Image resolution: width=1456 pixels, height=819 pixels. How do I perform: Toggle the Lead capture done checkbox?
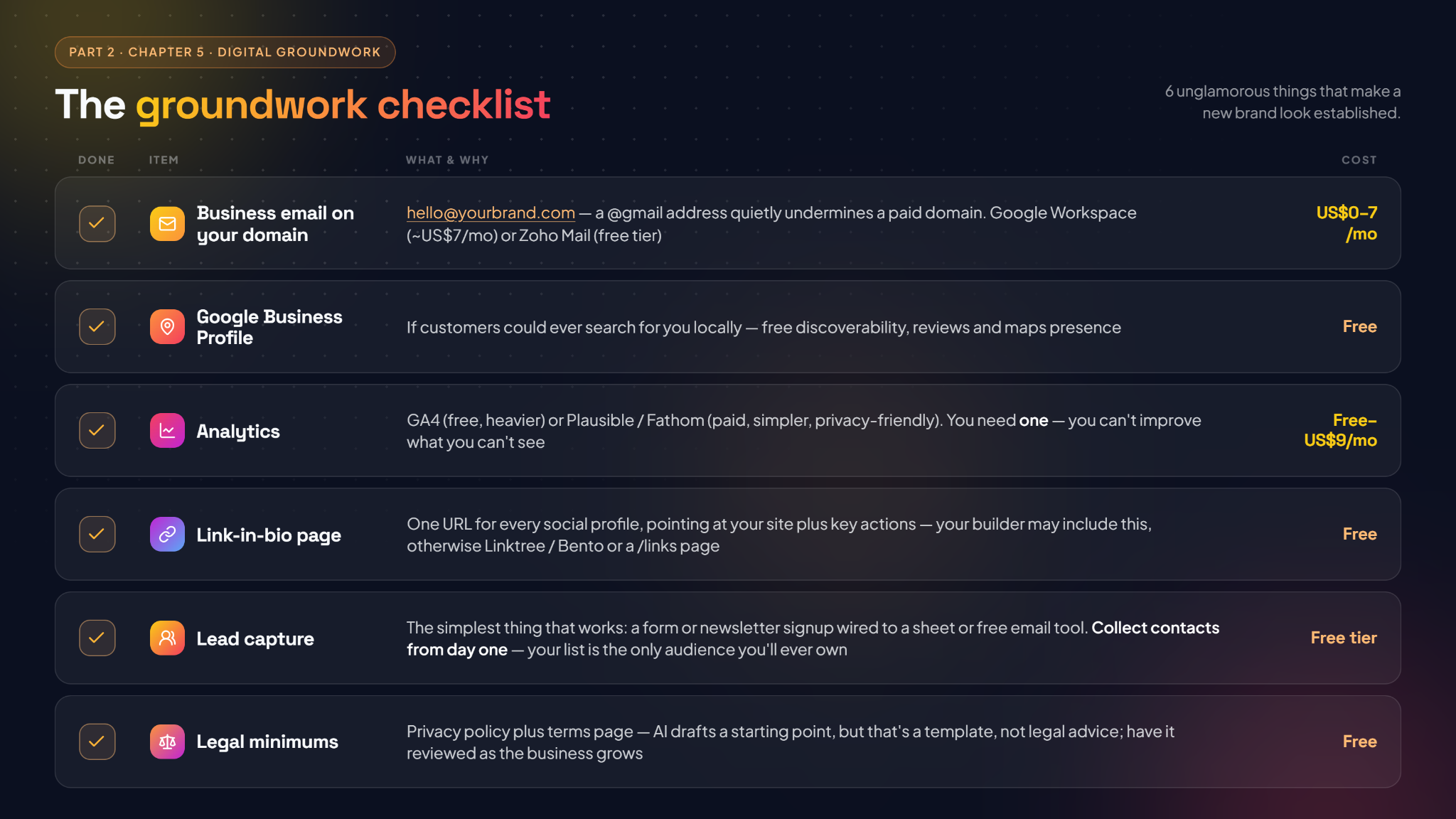[97, 638]
